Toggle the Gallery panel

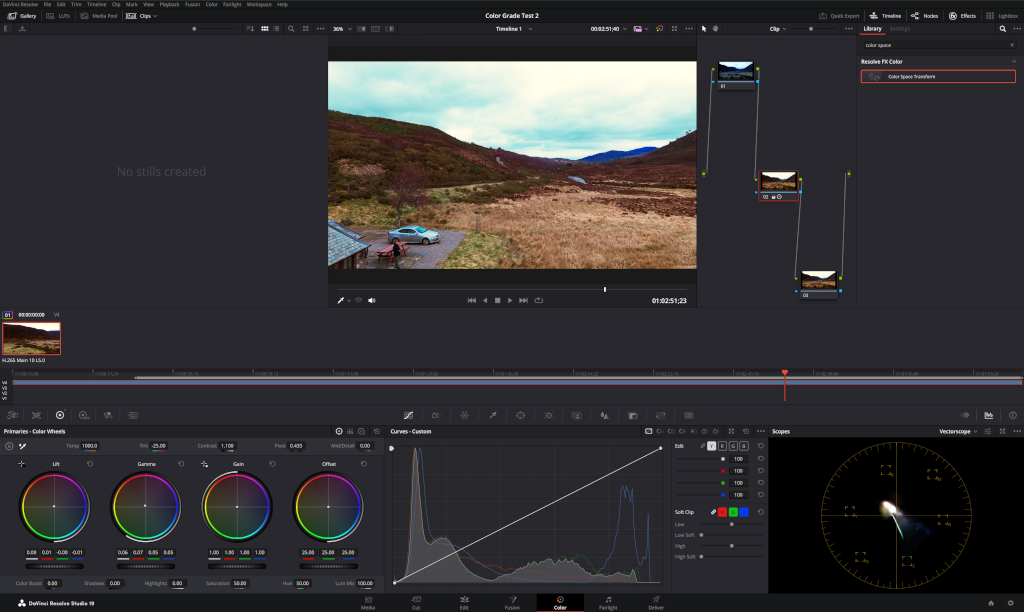22,16
